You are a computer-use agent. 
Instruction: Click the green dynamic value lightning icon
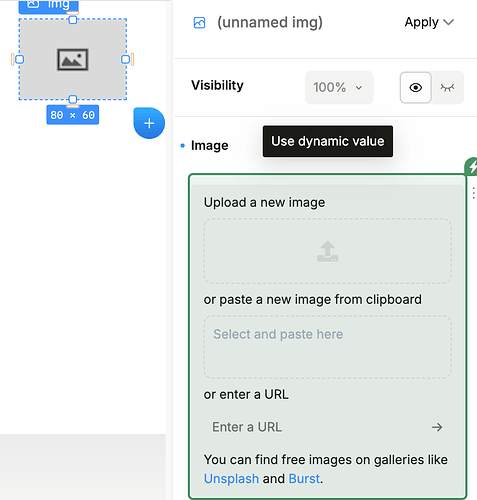pos(471,167)
